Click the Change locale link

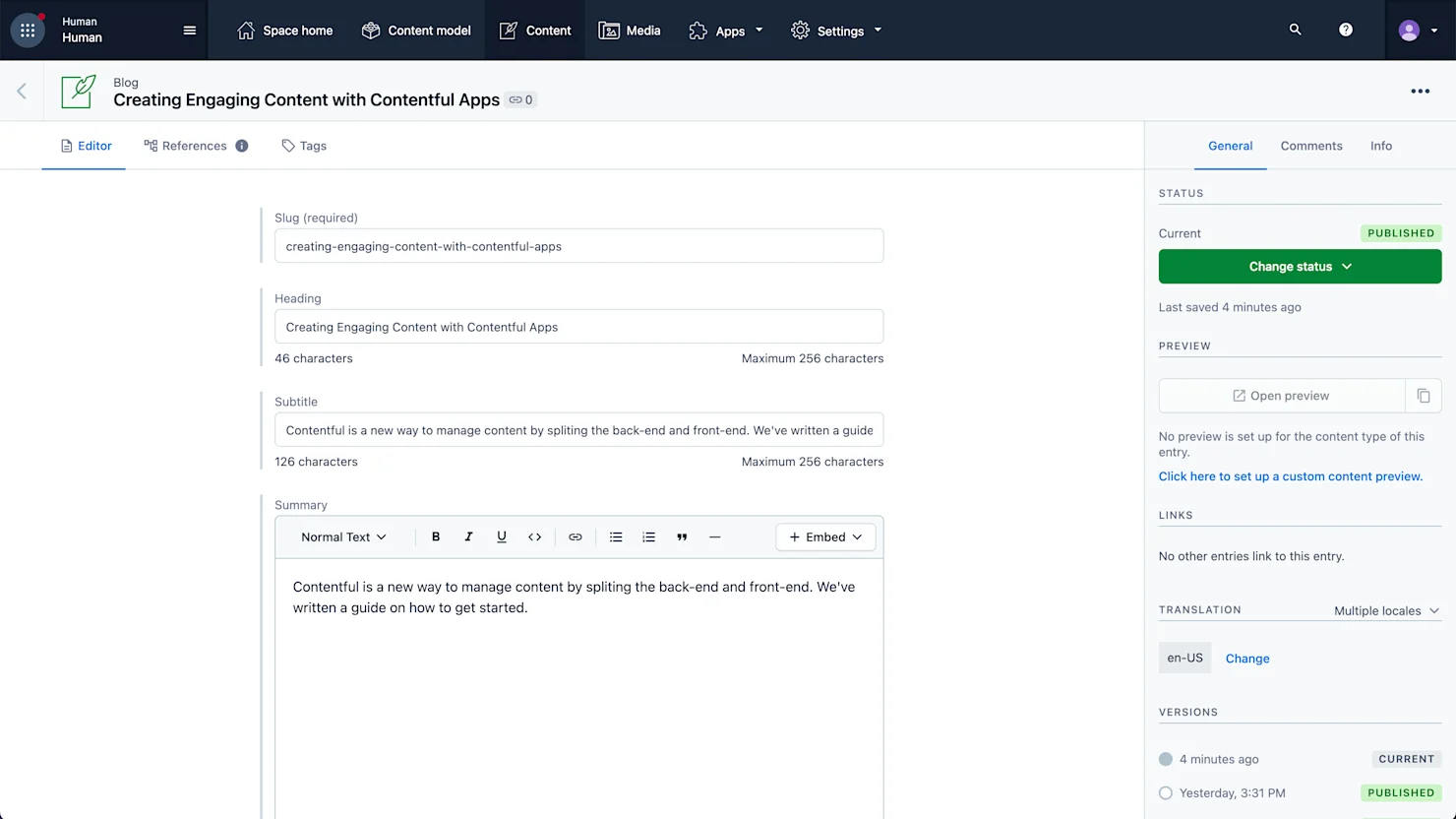pyautogui.click(x=1247, y=659)
